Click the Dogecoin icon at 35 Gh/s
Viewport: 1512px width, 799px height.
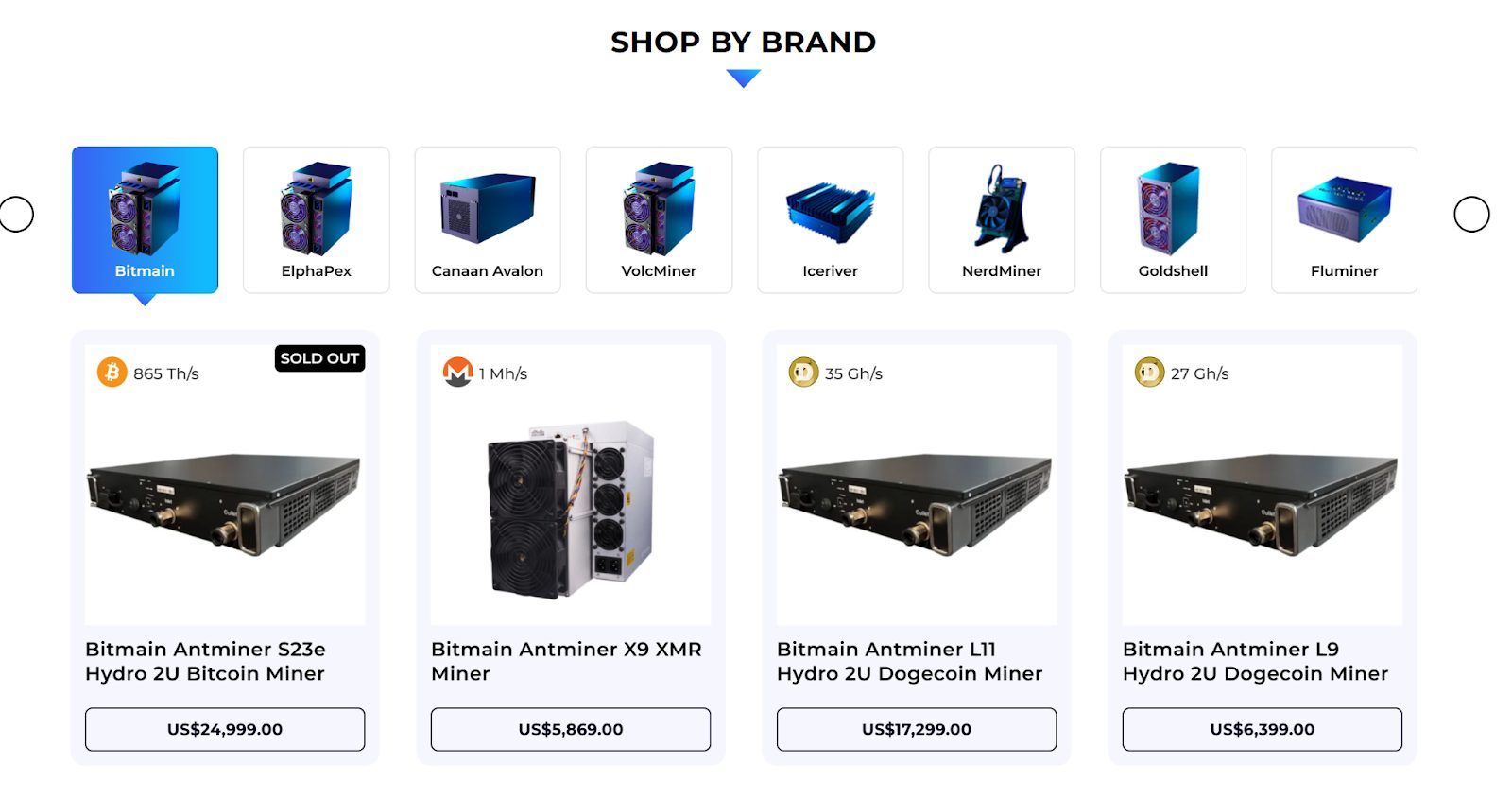click(803, 372)
